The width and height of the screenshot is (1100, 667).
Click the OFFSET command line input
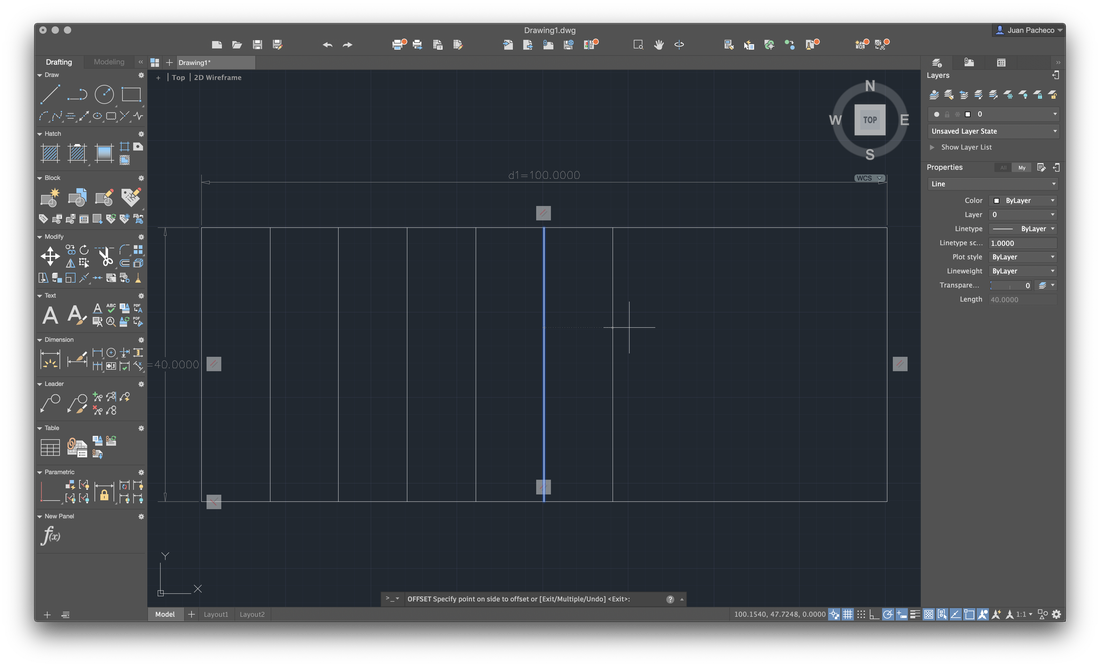point(533,599)
